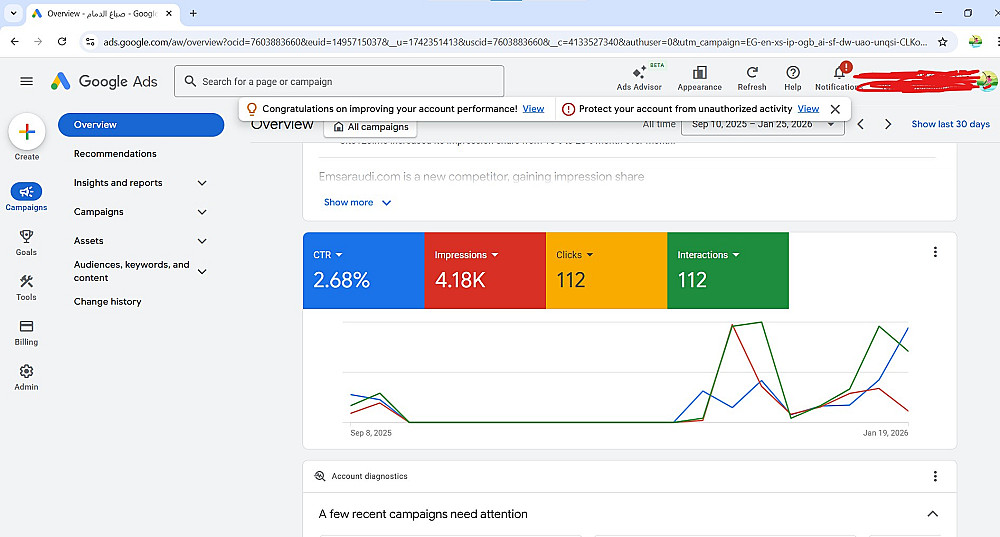
Task: View the Notifications bell
Action: (x=839, y=73)
